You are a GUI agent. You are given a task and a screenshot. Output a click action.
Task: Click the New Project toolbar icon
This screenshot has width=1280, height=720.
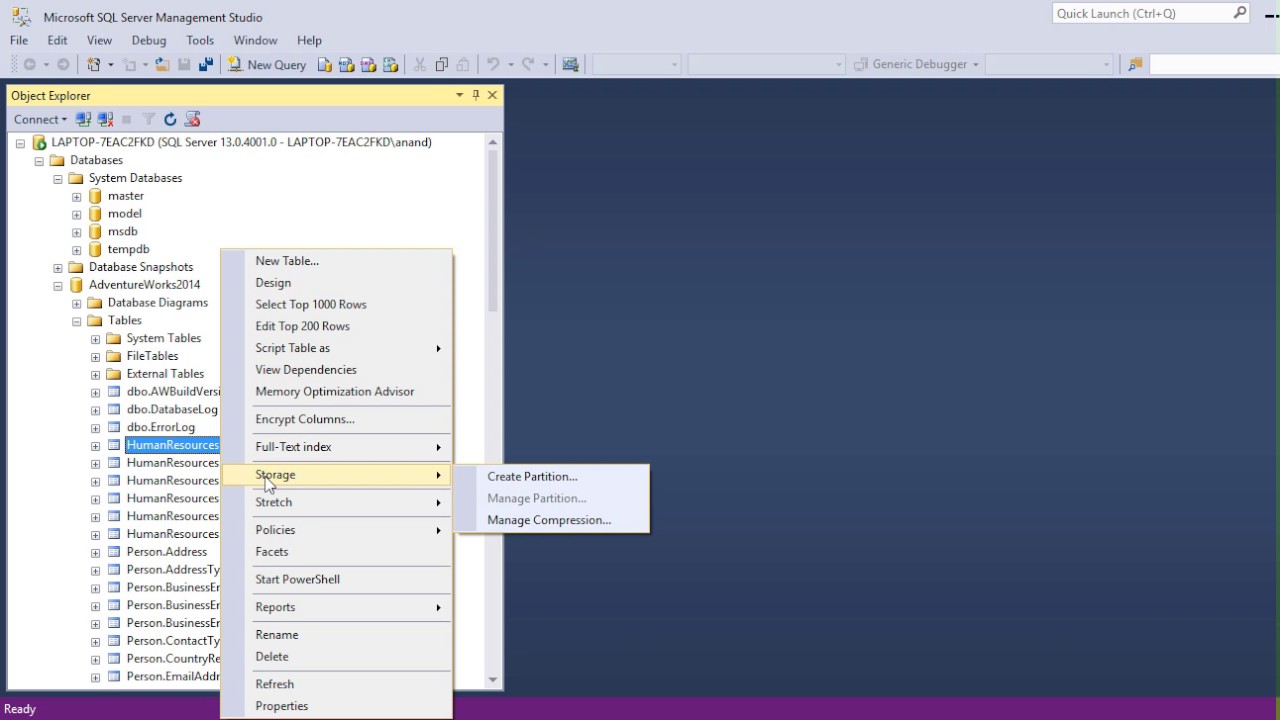94,64
